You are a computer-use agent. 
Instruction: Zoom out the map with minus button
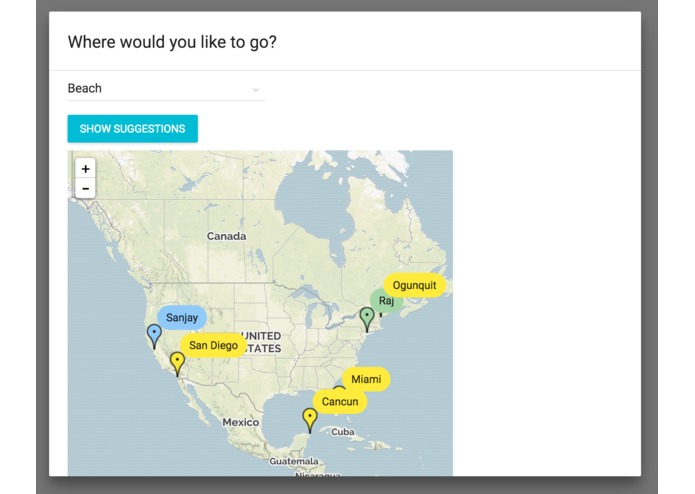[86, 189]
